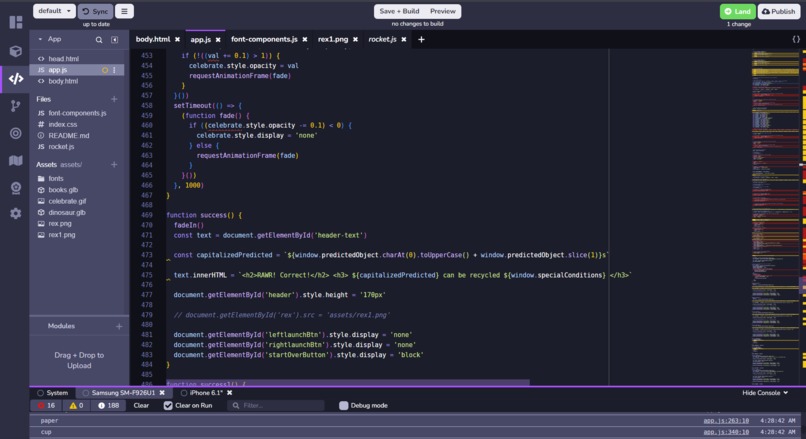Close the Samsung SM-F926U1 console tab
The height and width of the screenshot is (439, 806).
pyautogui.click(x=162, y=393)
